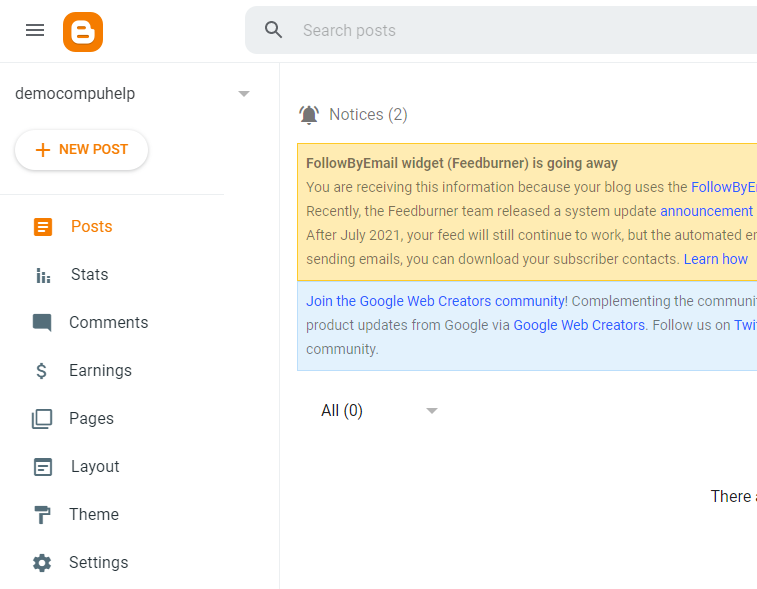Click the Pages stacked sheets icon
The image size is (757, 589).
pos(42,419)
